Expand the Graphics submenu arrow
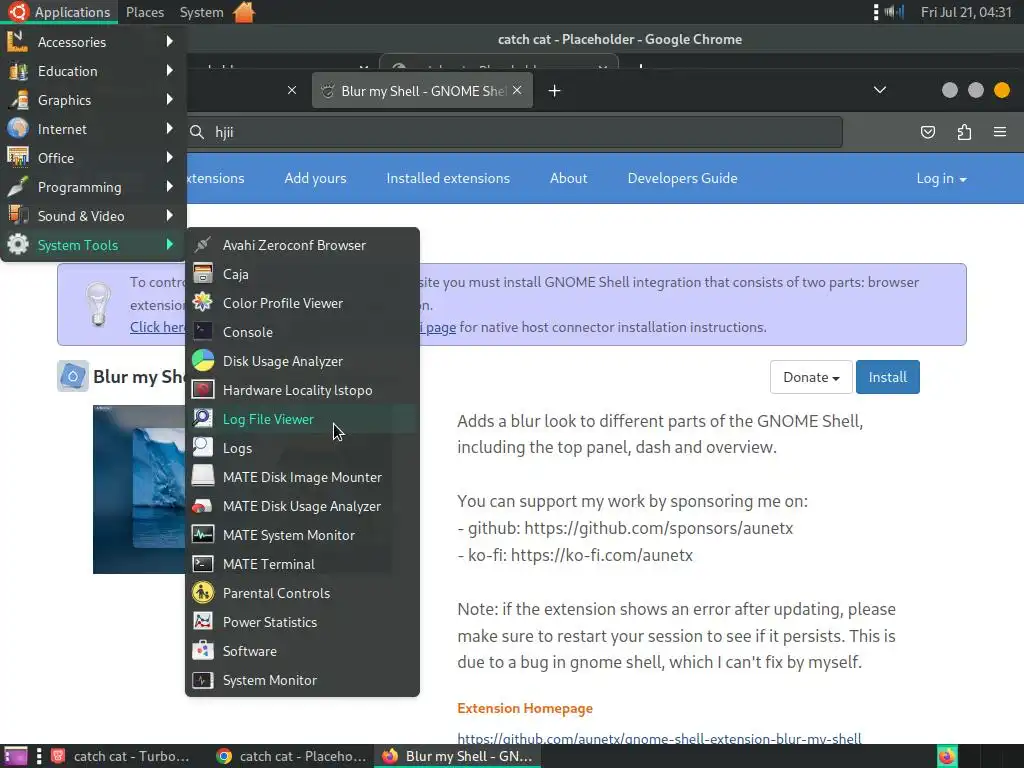The height and width of the screenshot is (768, 1024). tap(170, 99)
